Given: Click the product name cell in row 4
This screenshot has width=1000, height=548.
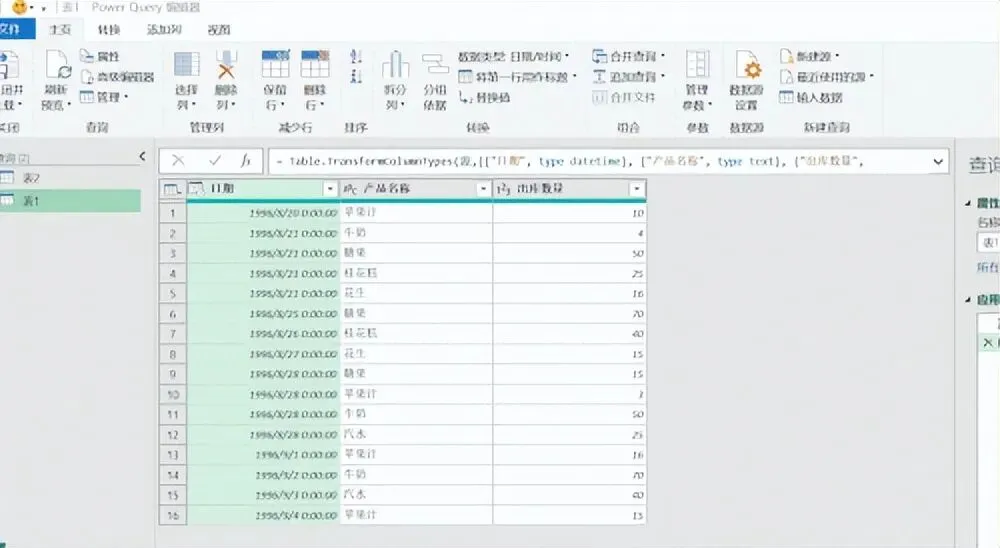Looking at the screenshot, I should click(416, 273).
